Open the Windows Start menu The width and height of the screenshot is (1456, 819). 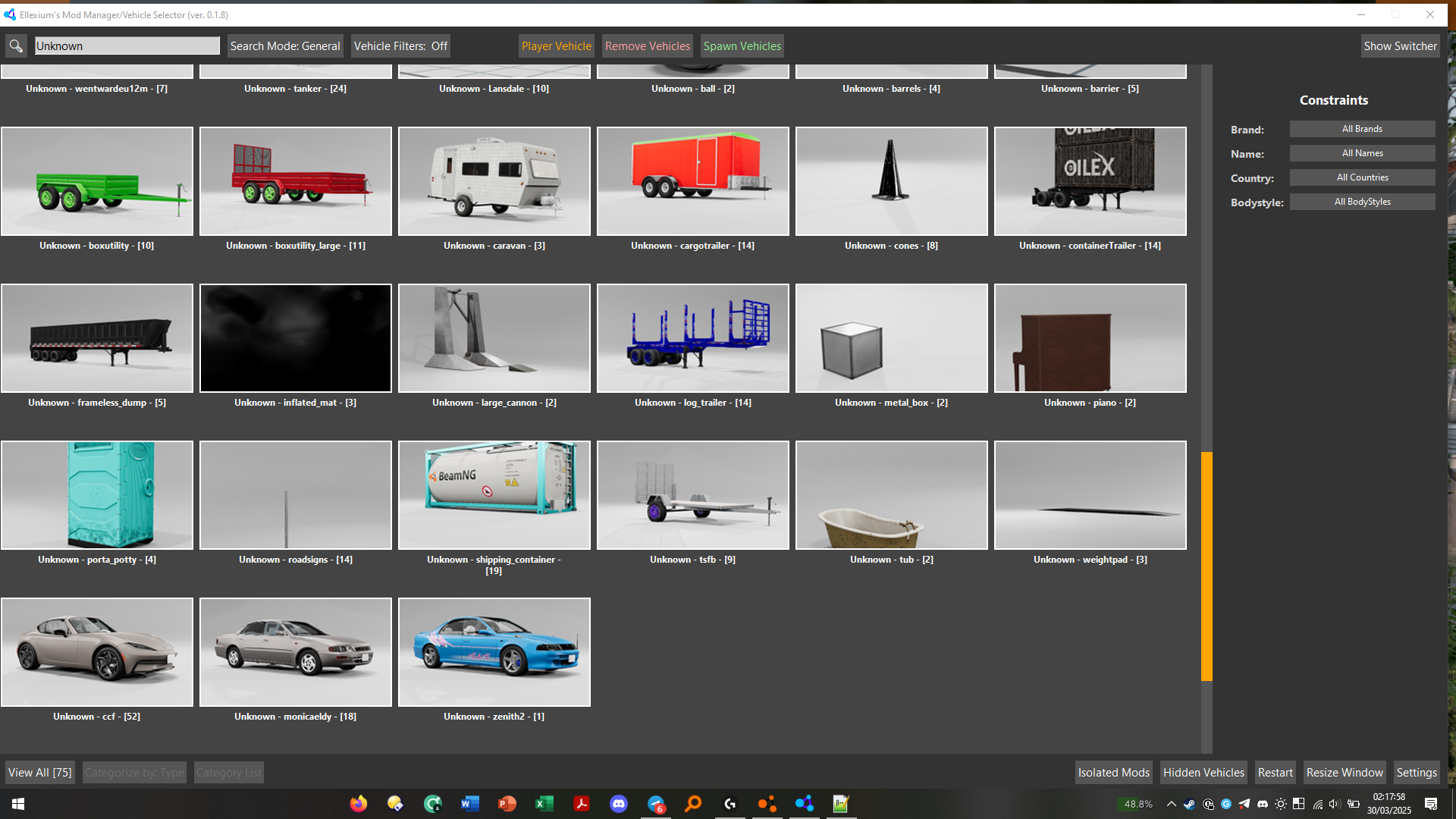pyautogui.click(x=18, y=804)
